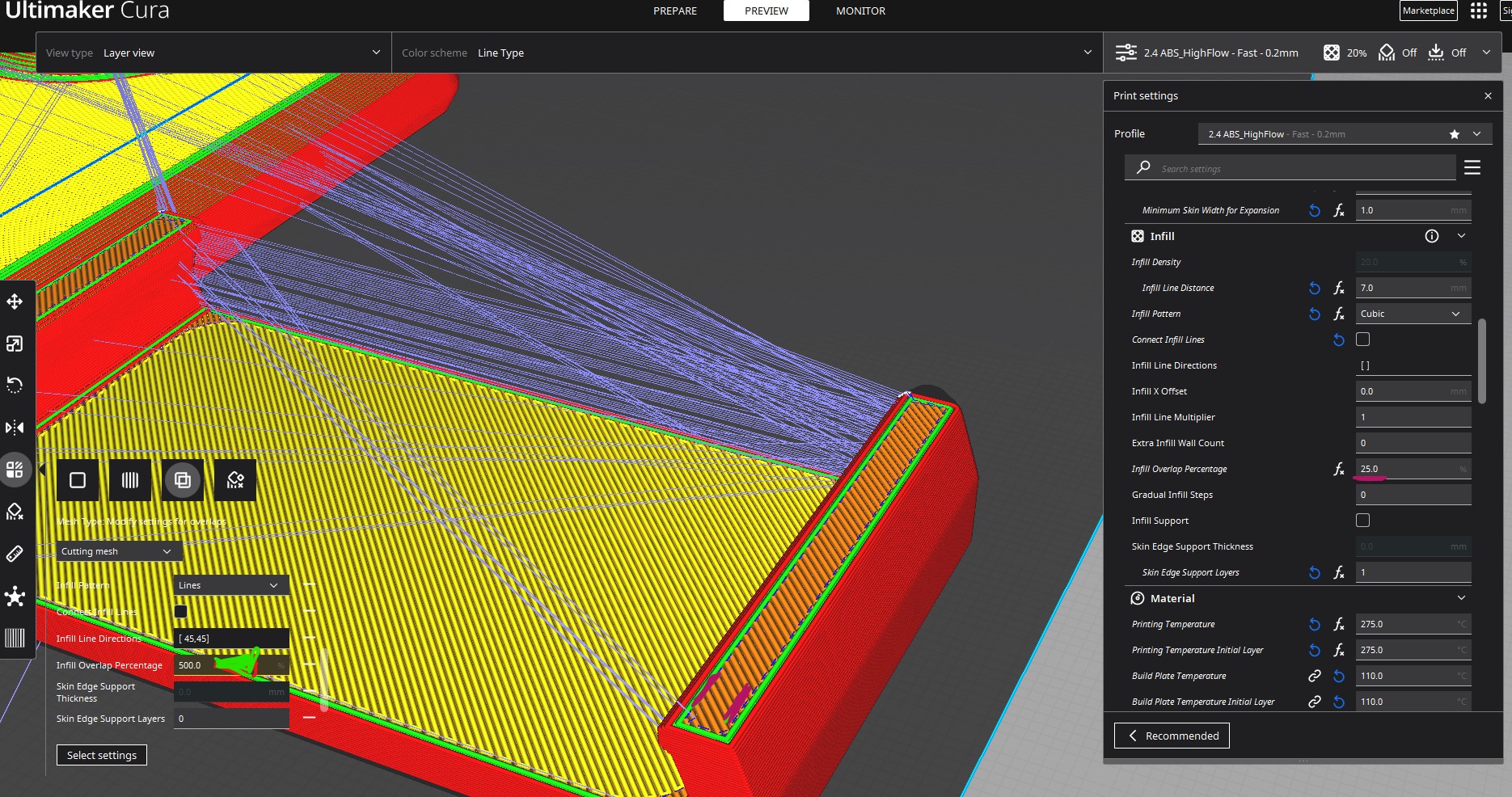The image size is (1512, 797).
Task: Select the Support Blocker tool
Action: 14,511
